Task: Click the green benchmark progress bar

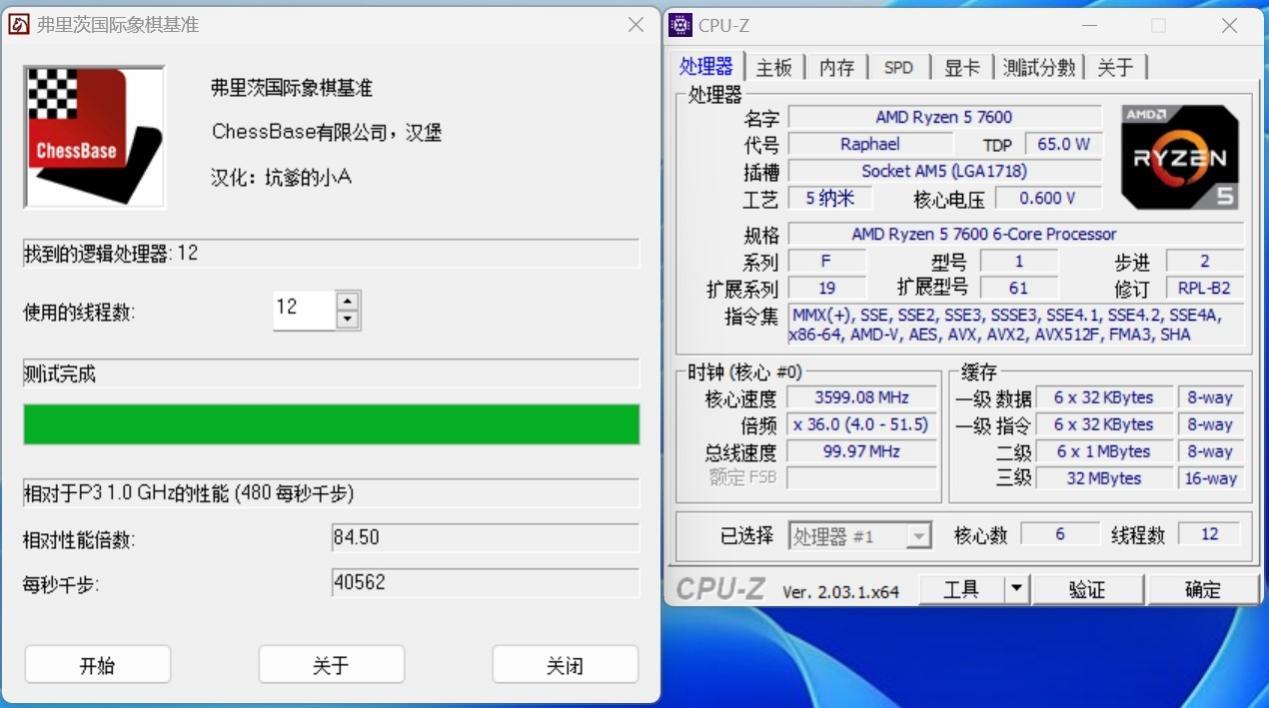Action: pyautogui.click(x=331, y=424)
